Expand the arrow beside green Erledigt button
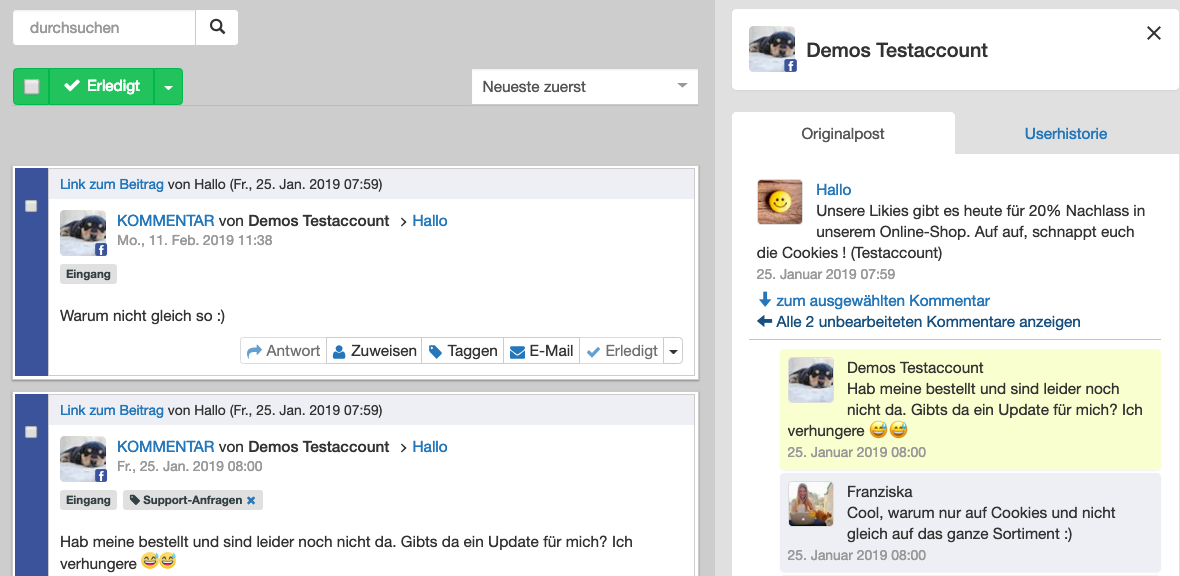 pyautogui.click(x=168, y=87)
